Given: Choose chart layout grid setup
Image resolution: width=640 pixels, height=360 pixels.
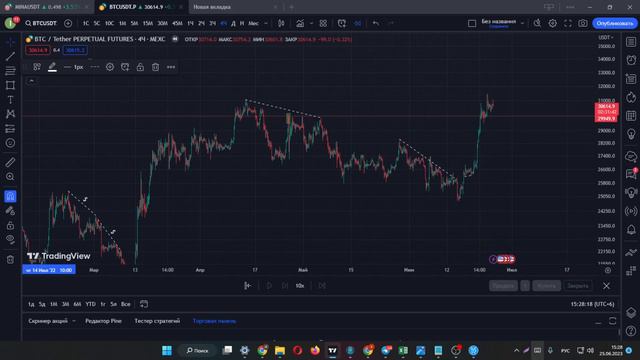Looking at the screenshot, I should click(x=472, y=23).
